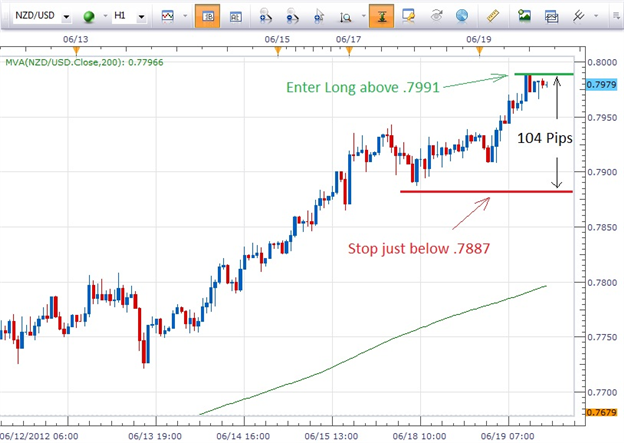Viewport: 624px width, 443px height.
Task: Click the 0.7750 price axis label
Action: (x=602, y=337)
